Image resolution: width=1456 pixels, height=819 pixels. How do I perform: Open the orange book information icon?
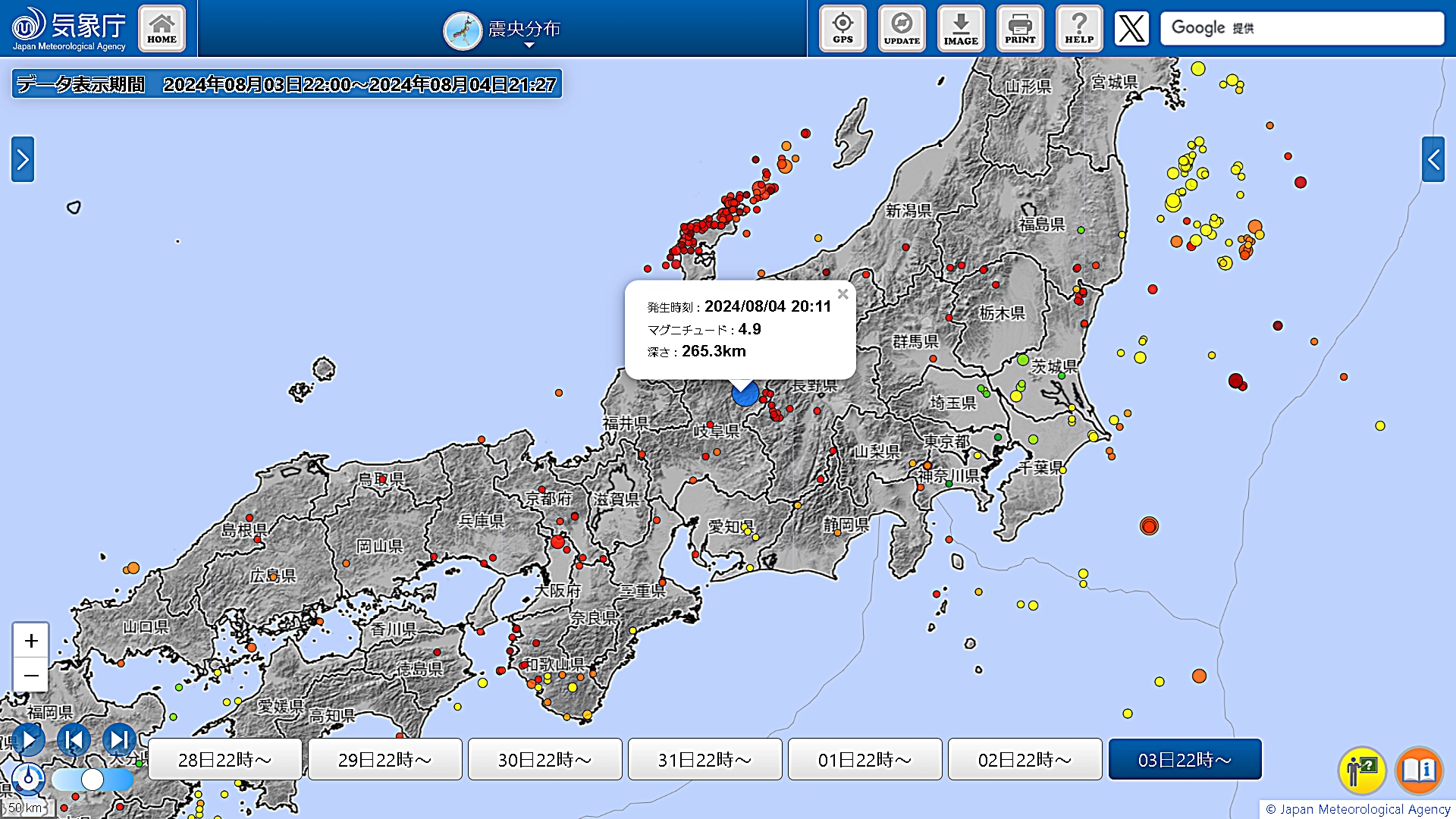(x=1419, y=770)
